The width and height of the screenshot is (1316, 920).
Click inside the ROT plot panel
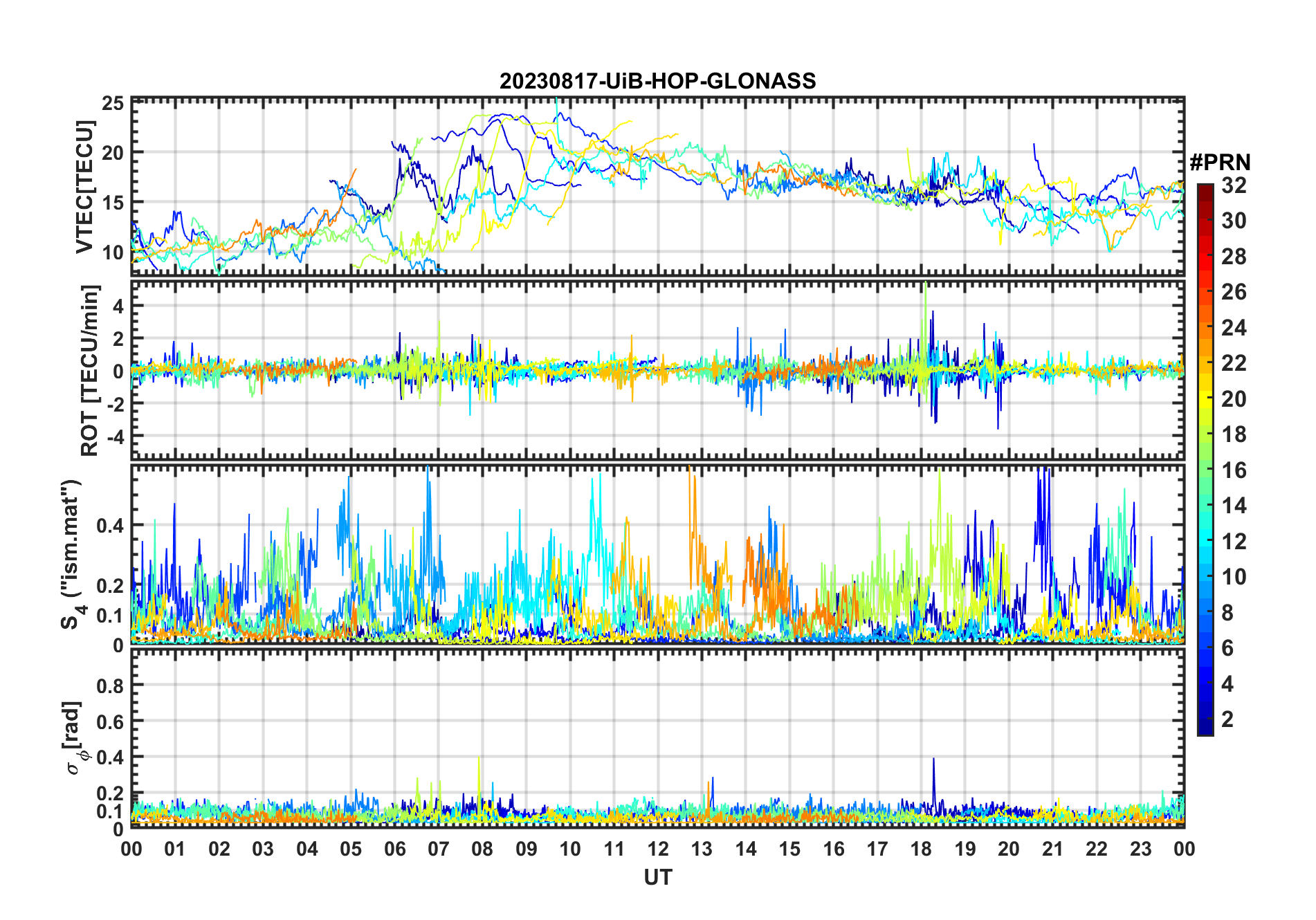[x=658, y=370]
